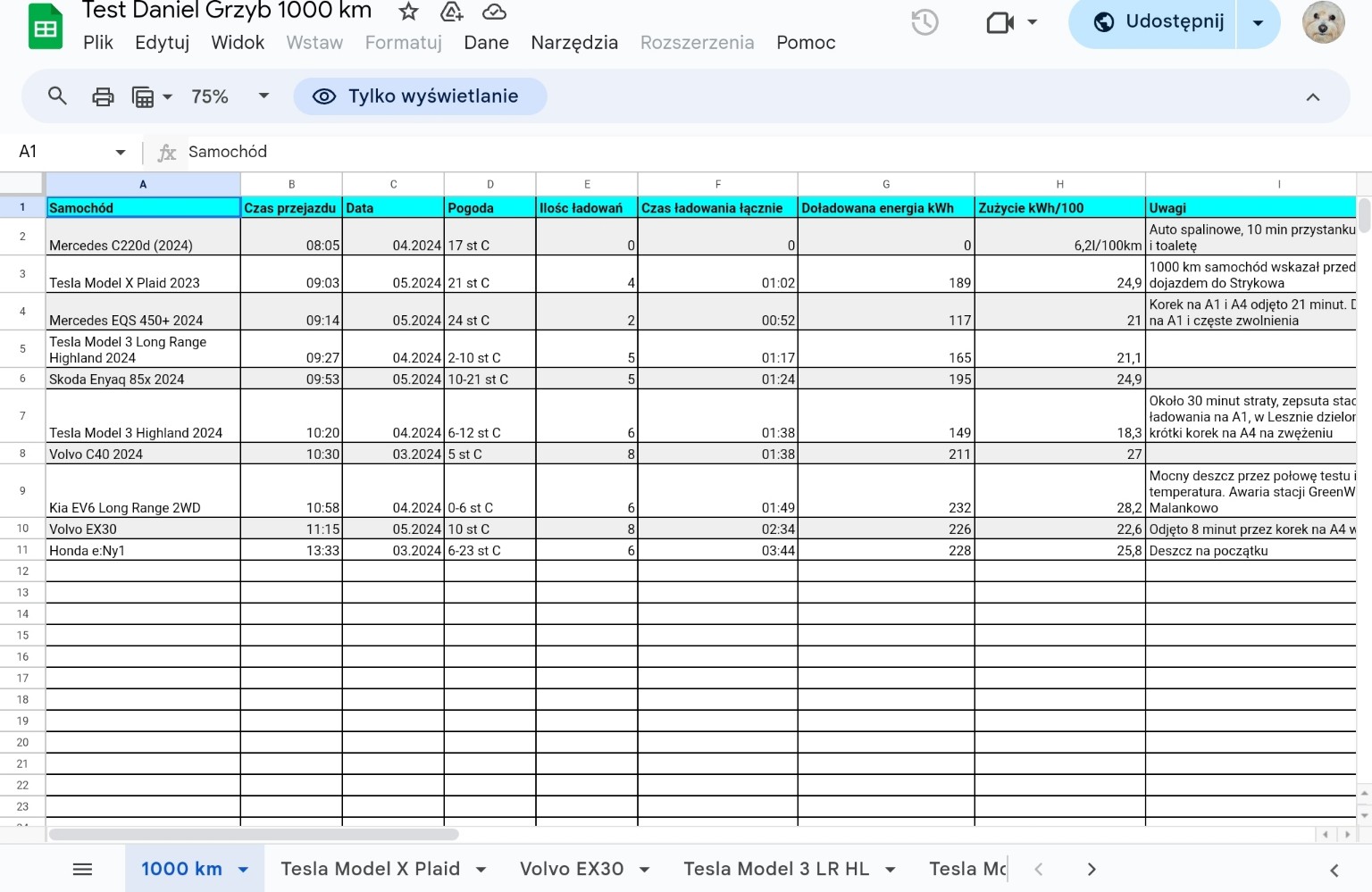1372x892 pixels.
Task: Switch to the Tesla Model X Plaid tab
Action: pyautogui.click(x=370, y=869)
